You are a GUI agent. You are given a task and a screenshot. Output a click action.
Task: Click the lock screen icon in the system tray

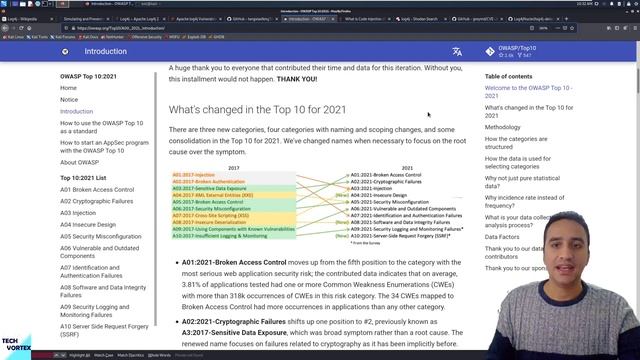click(628, 4)
